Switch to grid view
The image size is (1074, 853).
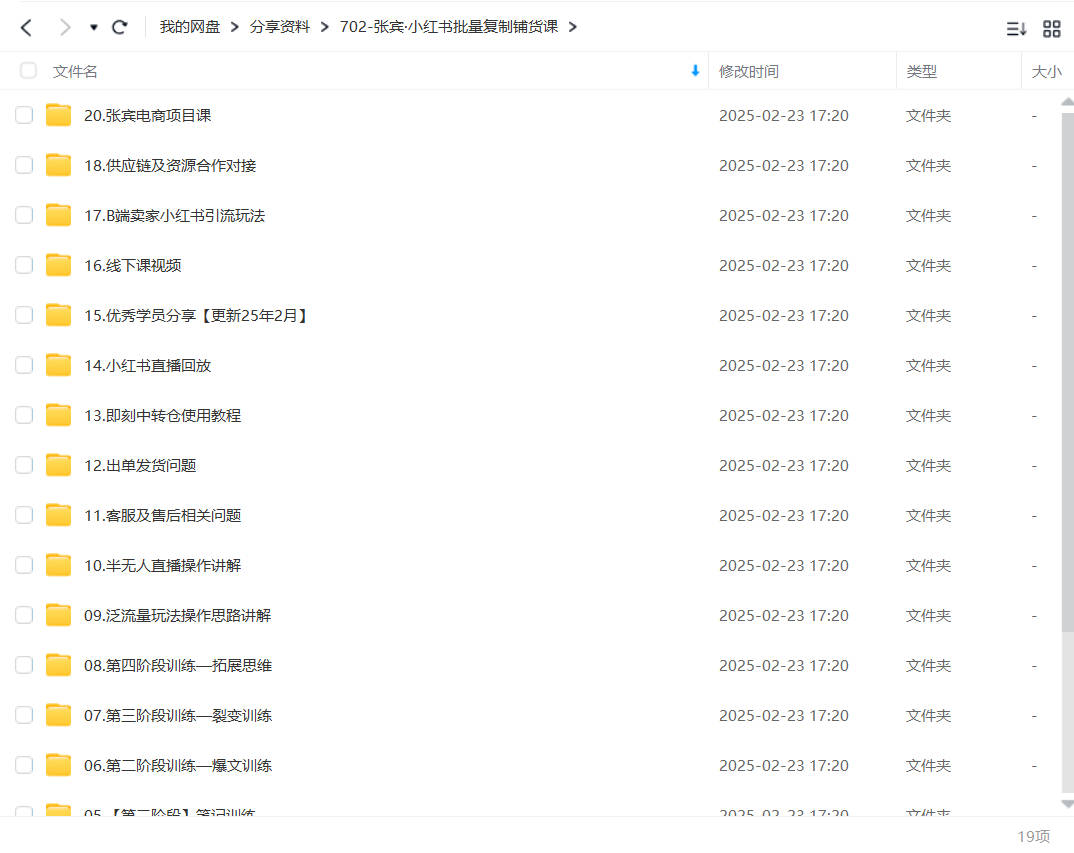tap(1051, 29)
